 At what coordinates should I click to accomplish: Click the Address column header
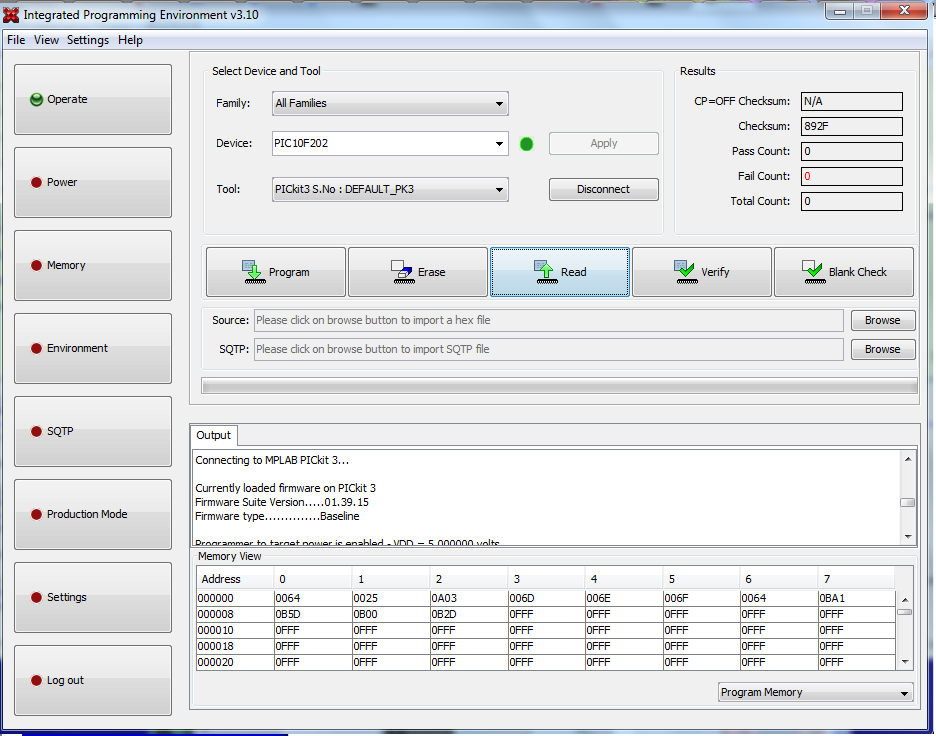coord(235,579)
